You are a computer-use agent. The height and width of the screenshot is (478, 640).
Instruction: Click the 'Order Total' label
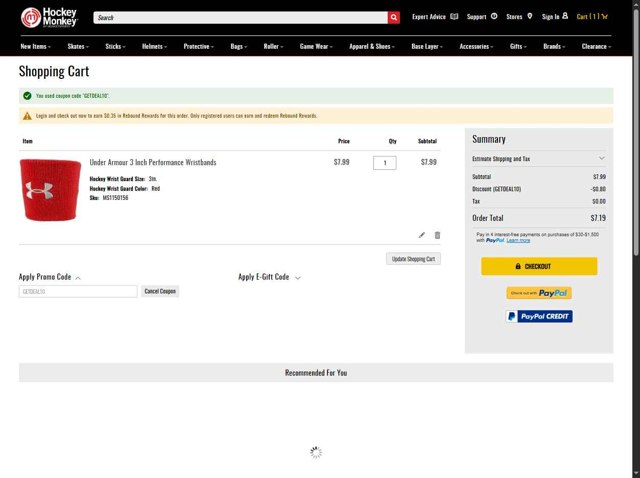click(488, 218)
